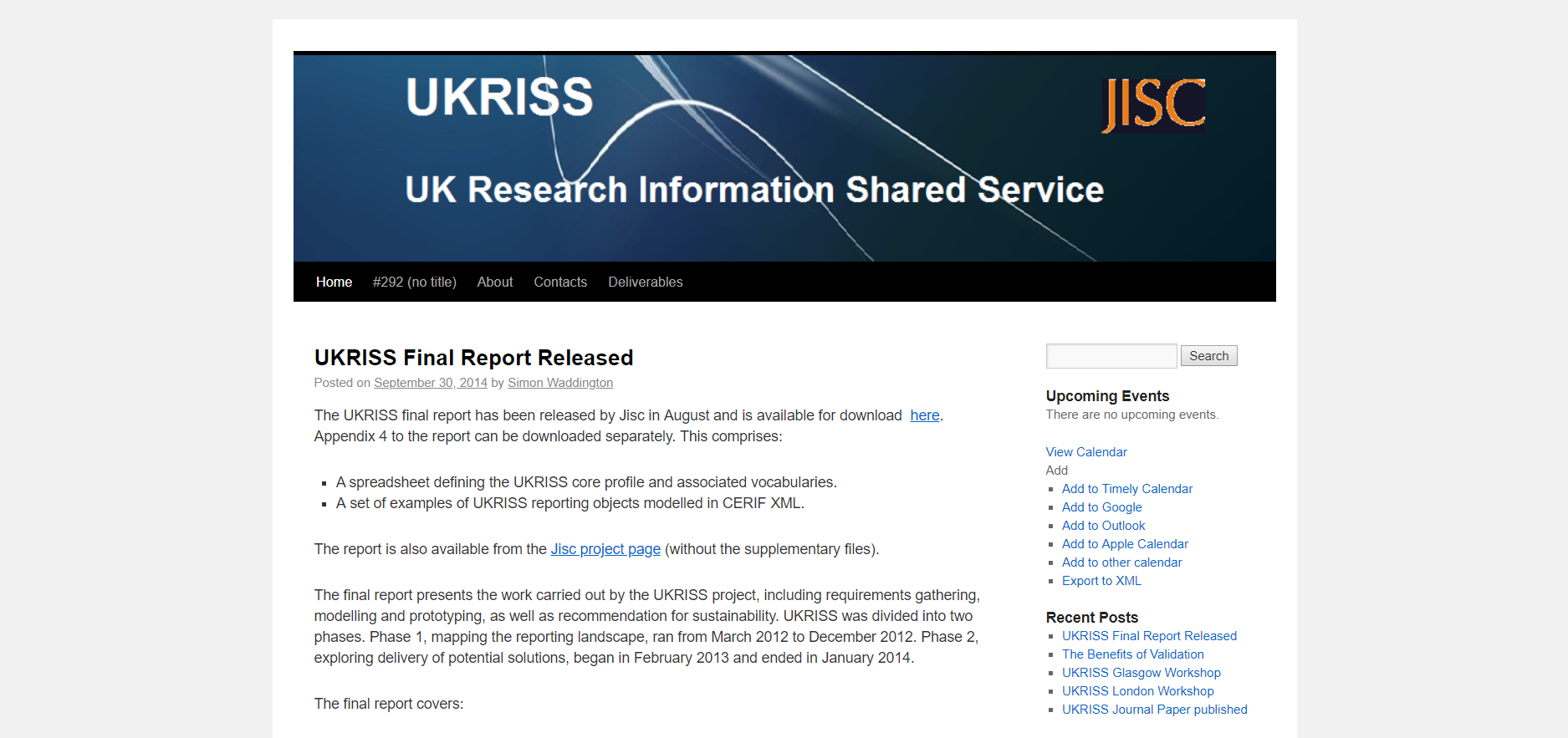This screenshot has height=738, width=1568.
Task: Focus the sidebar search text field
Action: [x=1111, y=356]
